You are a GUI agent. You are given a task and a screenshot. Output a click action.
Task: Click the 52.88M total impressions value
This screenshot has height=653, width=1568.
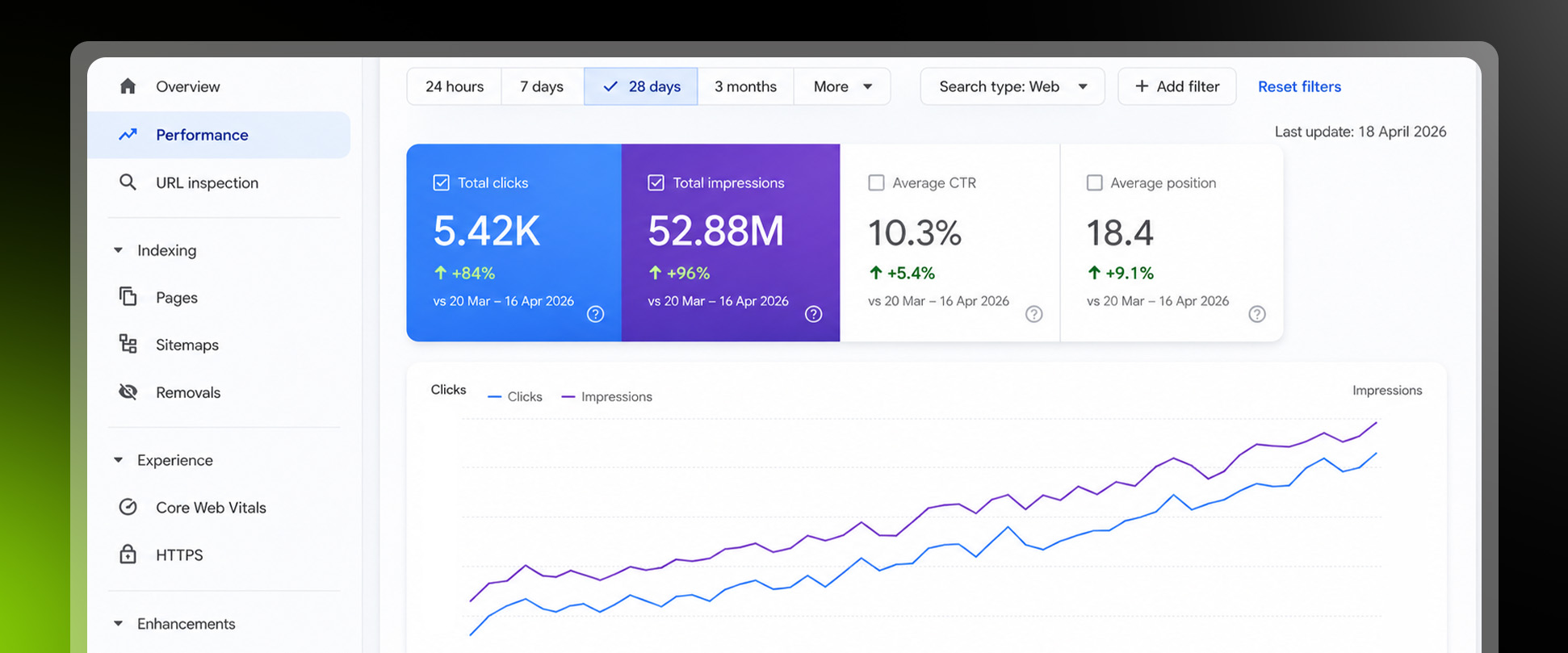point(715,231)
